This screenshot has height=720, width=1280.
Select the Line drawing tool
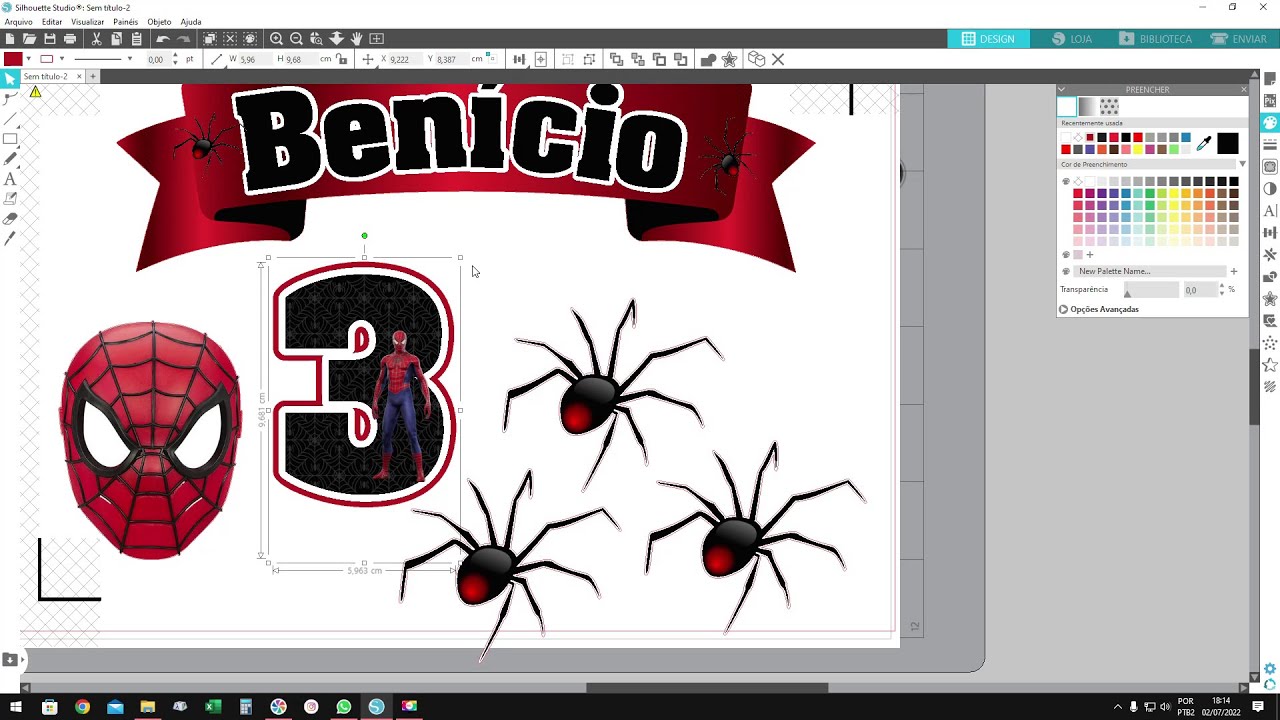click(10, 118)
